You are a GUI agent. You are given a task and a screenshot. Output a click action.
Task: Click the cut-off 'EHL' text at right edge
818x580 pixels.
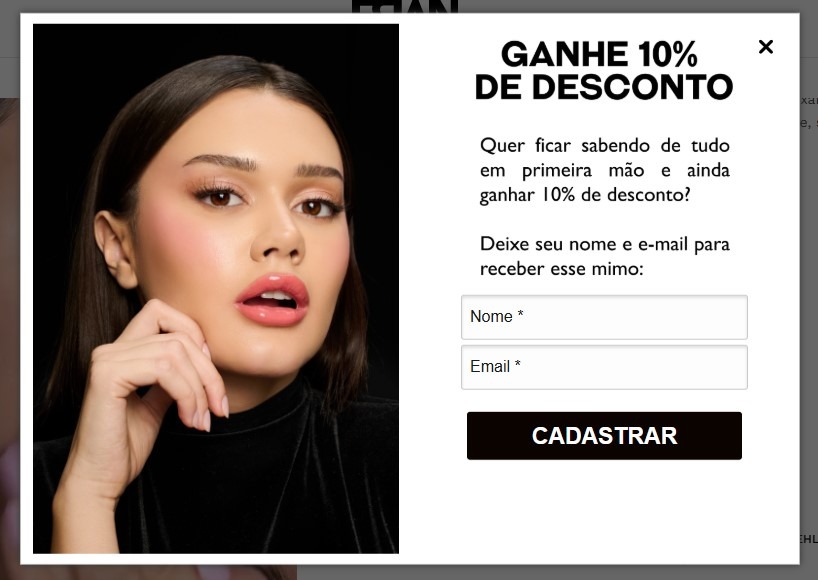pyautogui.click(x=809, y=539)
